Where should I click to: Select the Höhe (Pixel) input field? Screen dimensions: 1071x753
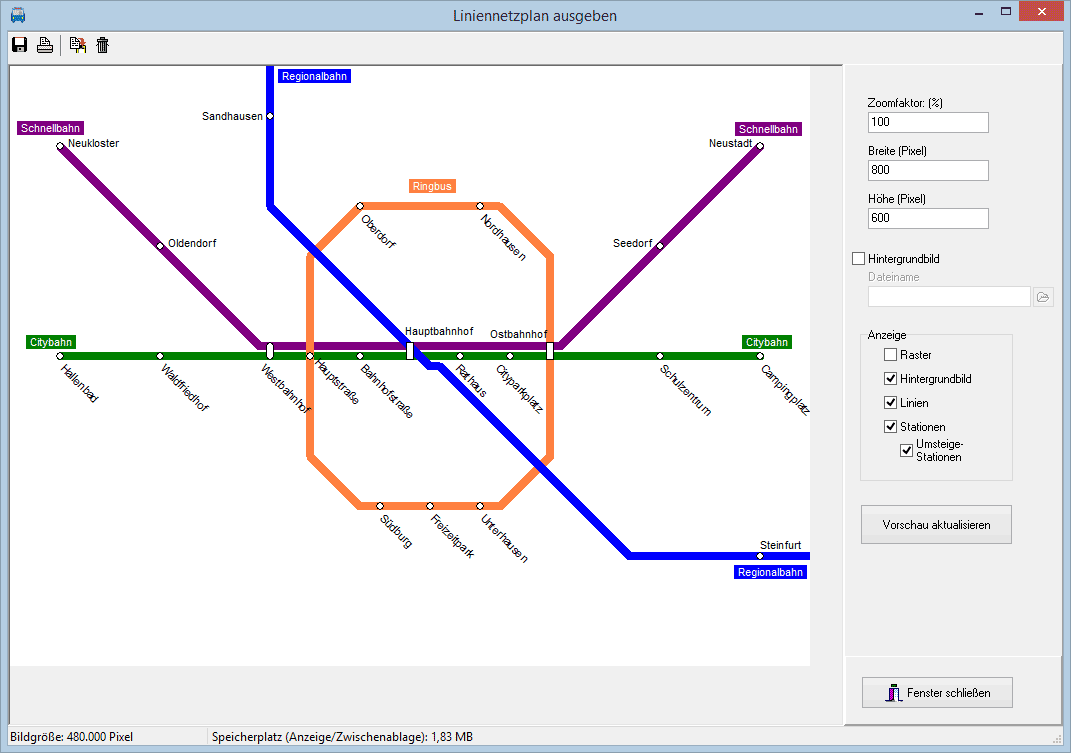coord(928,218)
